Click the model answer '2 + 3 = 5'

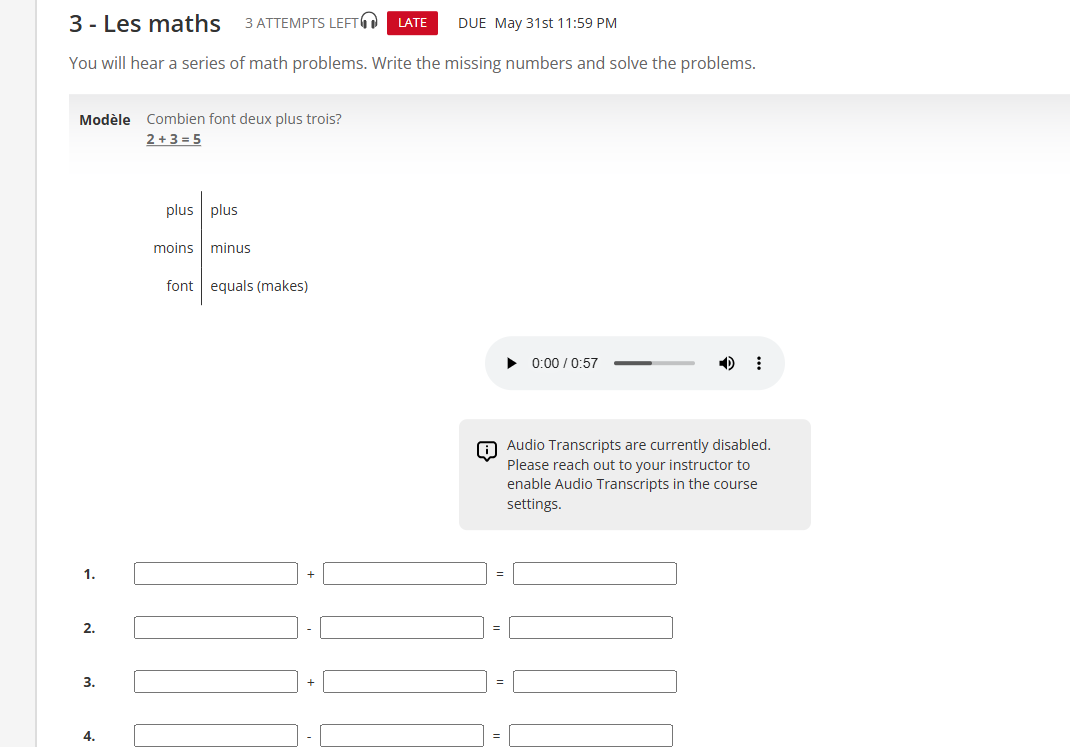(173, 139)
